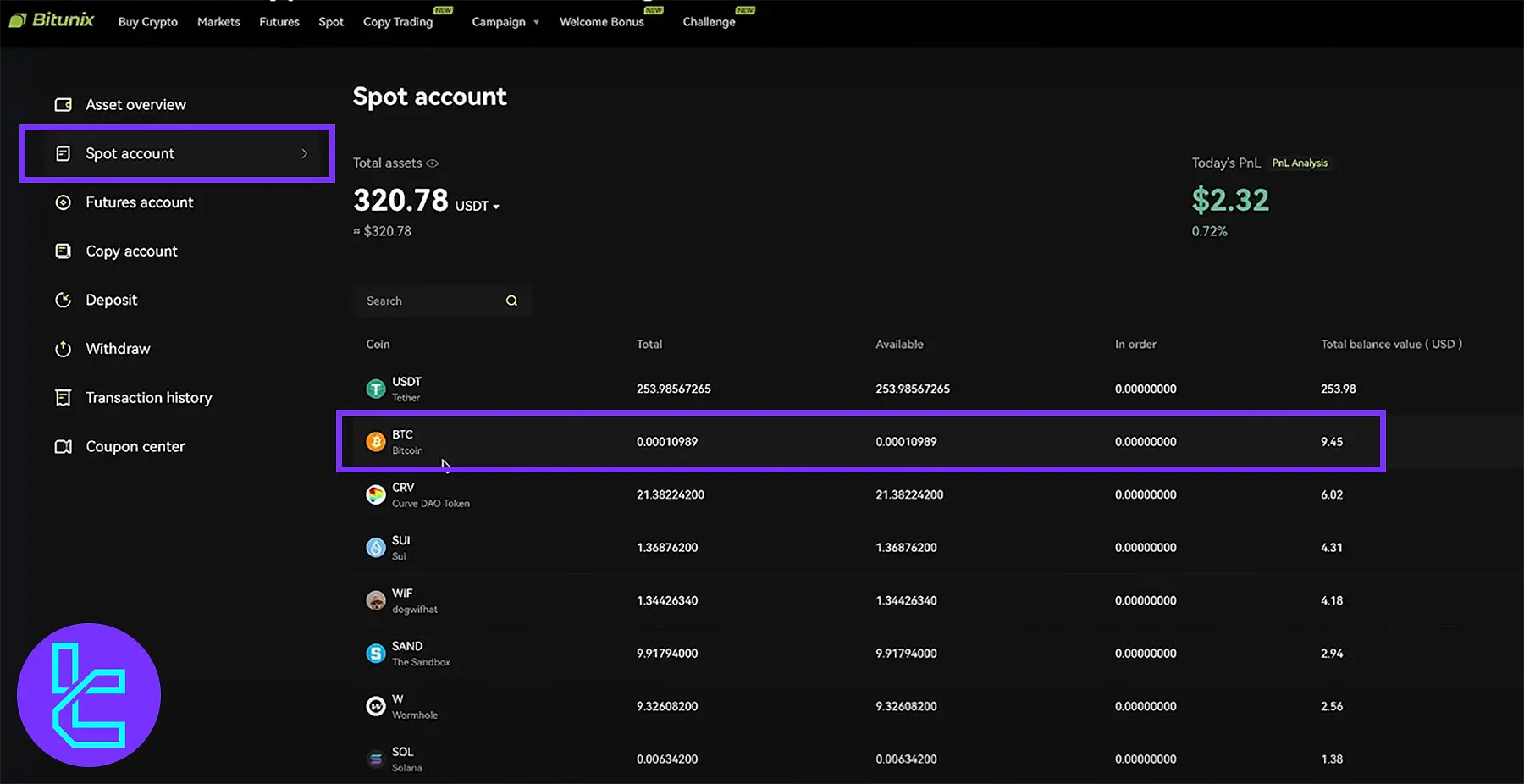Click the Withdraw sidebar icon
This screenshot has height=784, width=1524.
coord(63,349)
